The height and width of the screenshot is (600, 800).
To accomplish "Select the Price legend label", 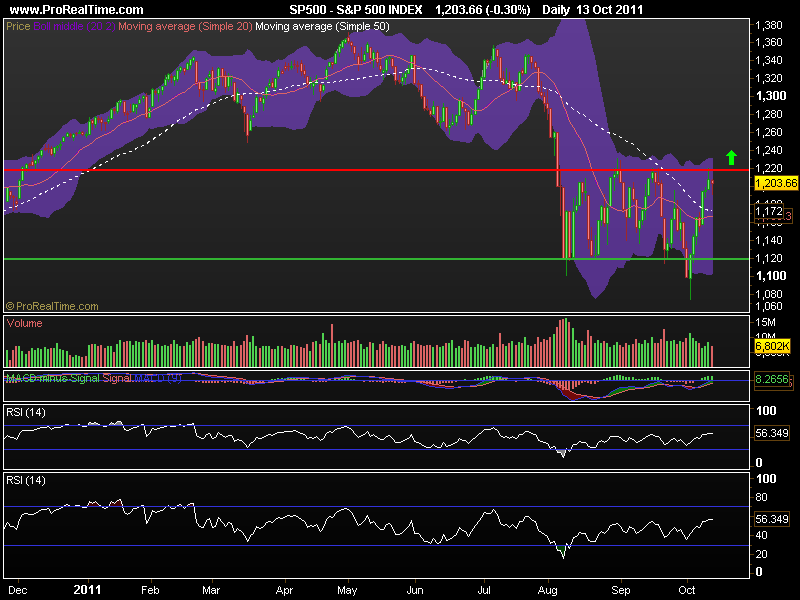I will point(18,26).
